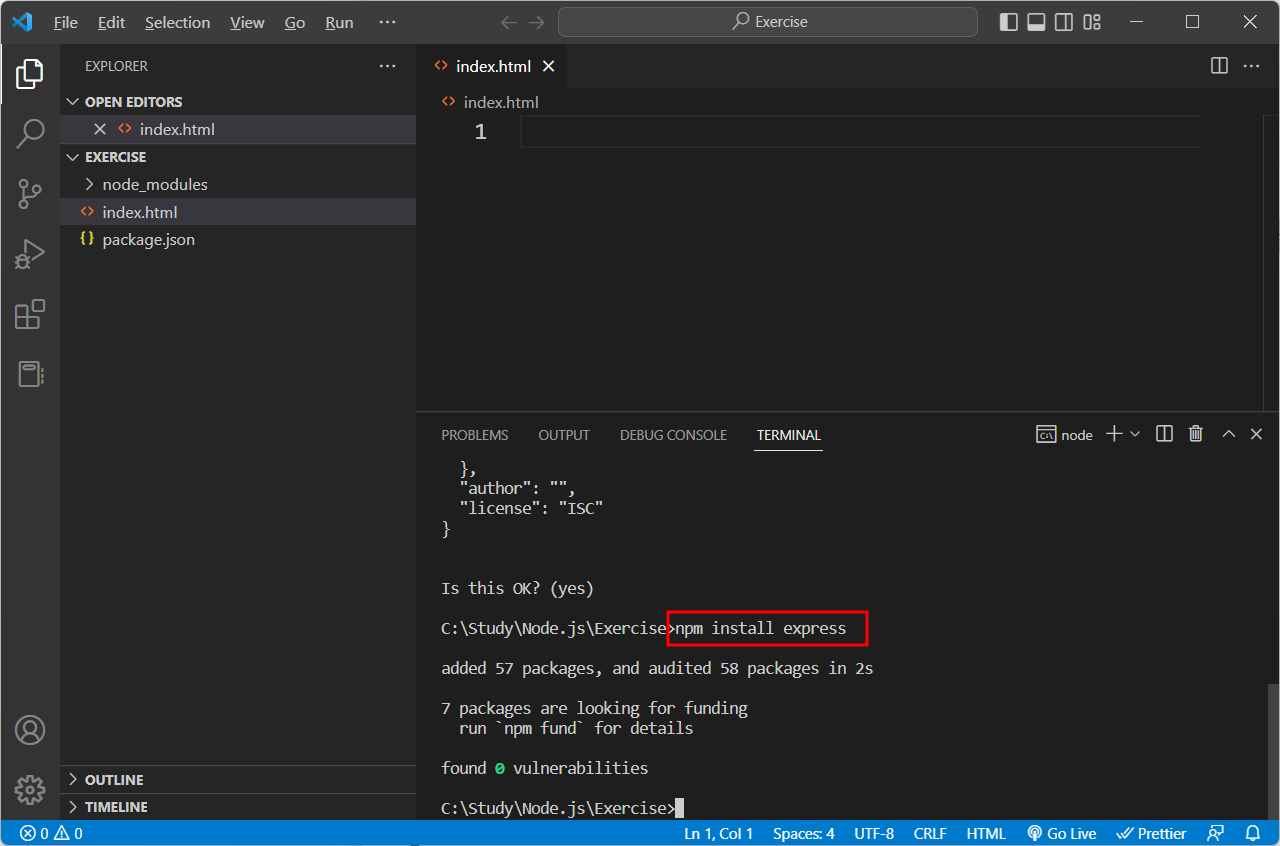
Task: Collapse the OPEN EDITORS section
Action: [72, 101]
